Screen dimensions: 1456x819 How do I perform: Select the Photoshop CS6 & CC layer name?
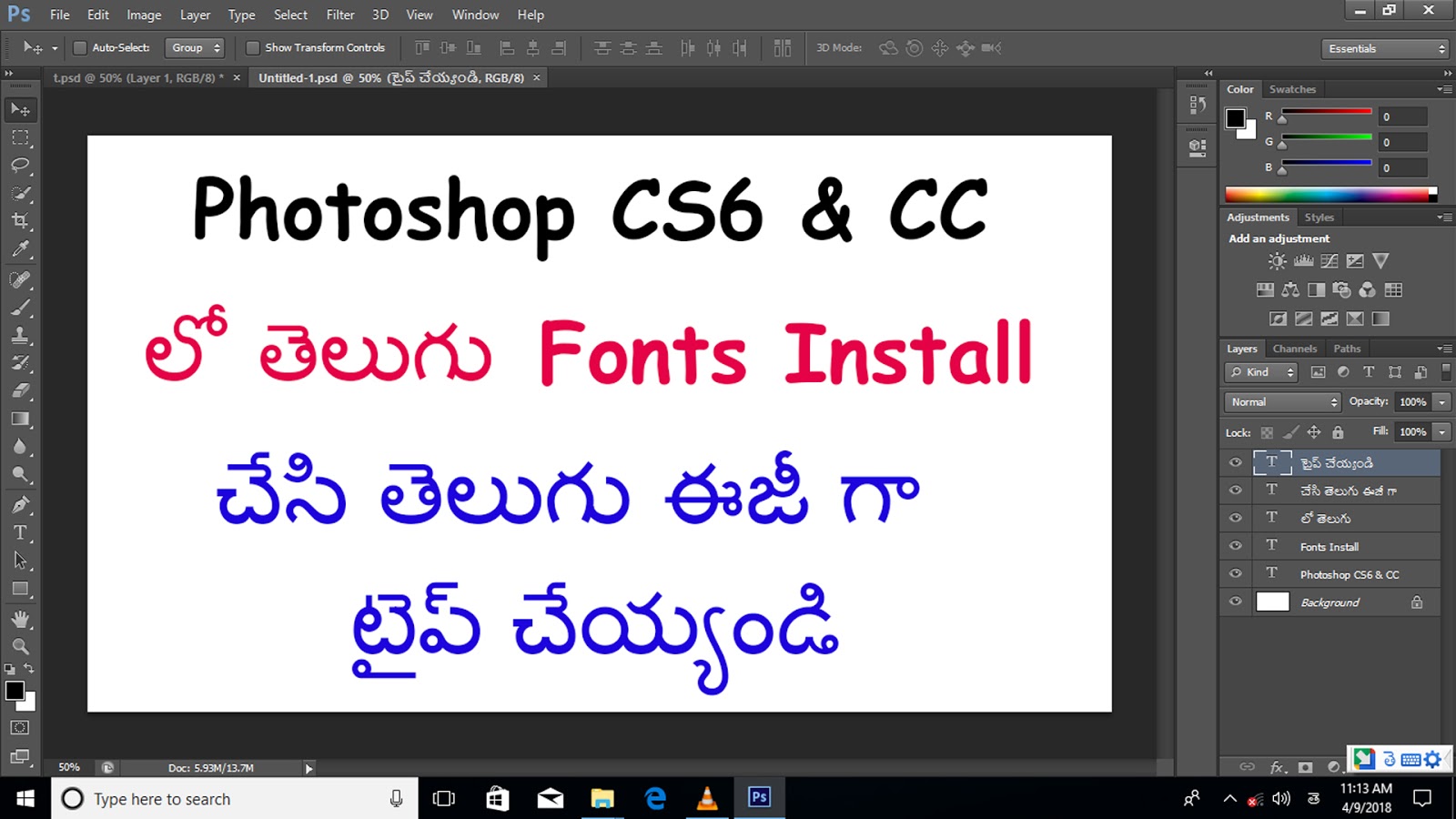pyautogui.click(x=1350, y=575)
